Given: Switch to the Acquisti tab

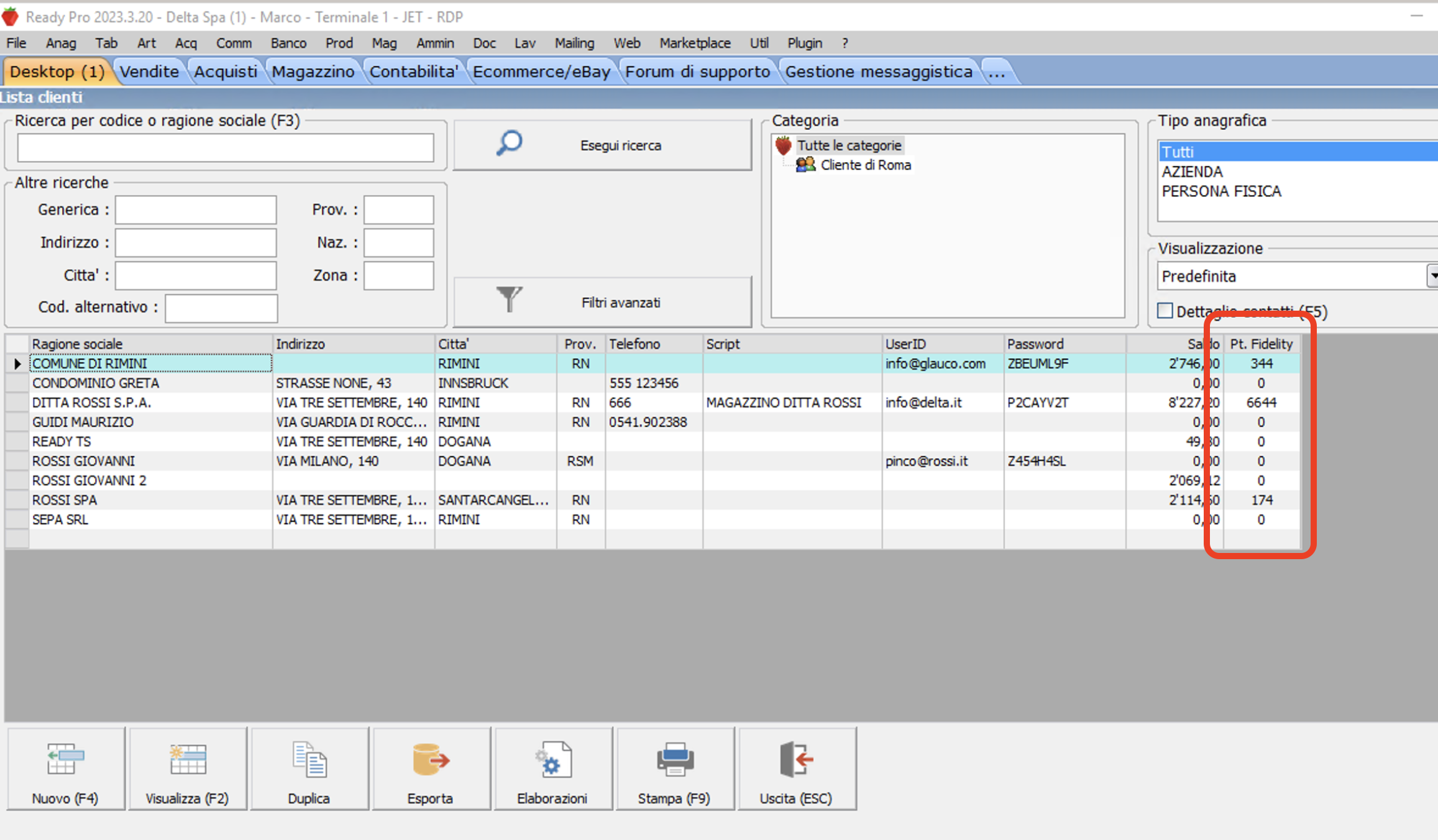Looking at the screenshot, I should tap(226, 71).
